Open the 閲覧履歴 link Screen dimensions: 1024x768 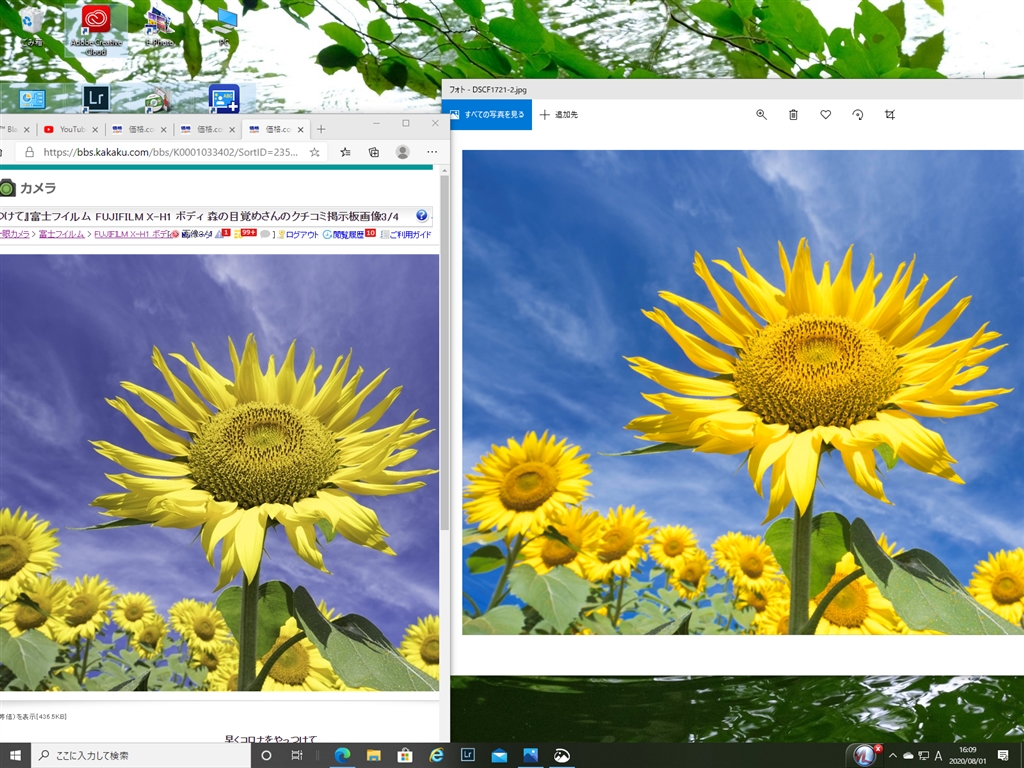tap(348, 234)
